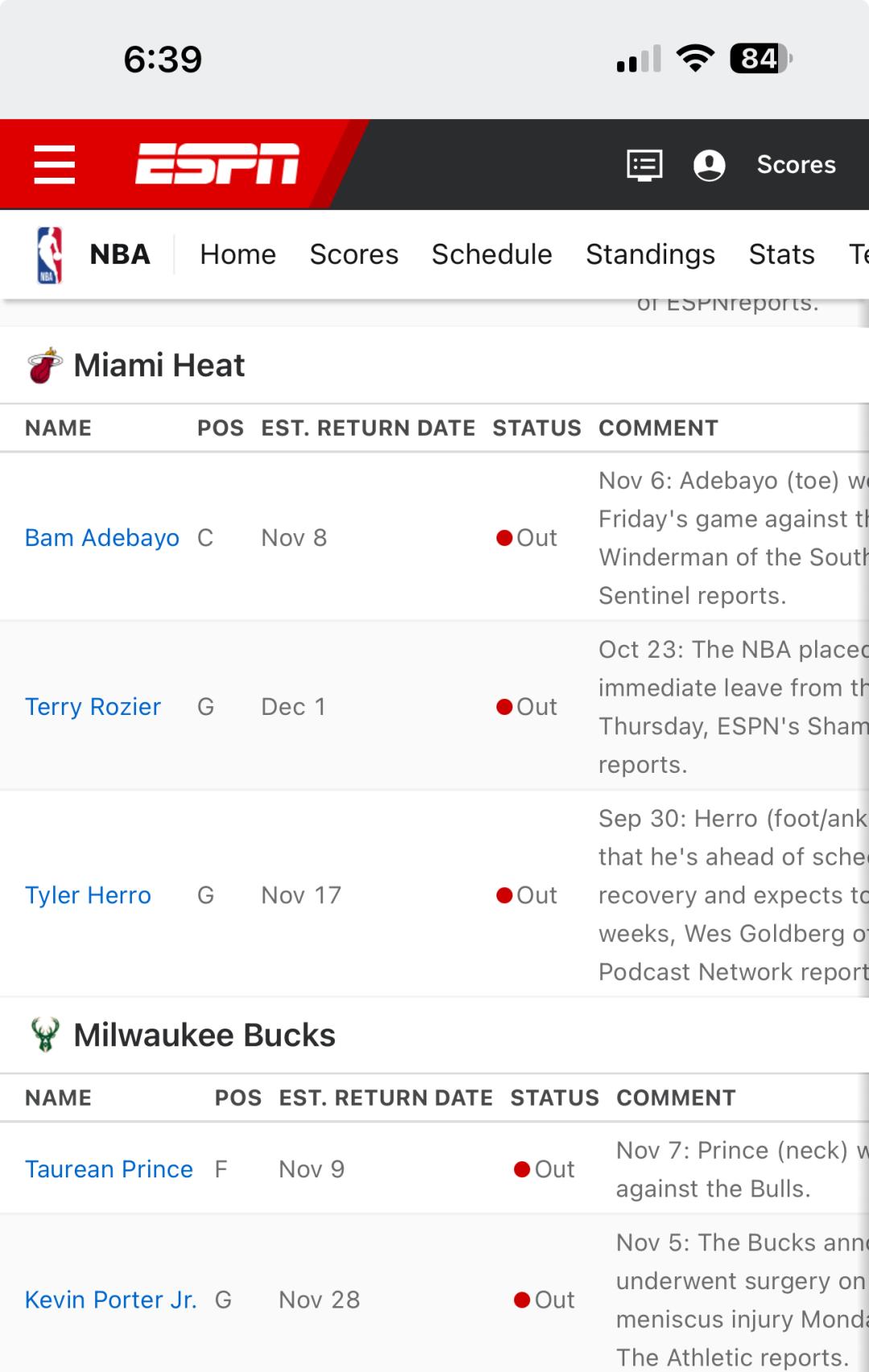Go to the NBA Home tab
The height and width of the screenshot is (1372, 869).
237,255
